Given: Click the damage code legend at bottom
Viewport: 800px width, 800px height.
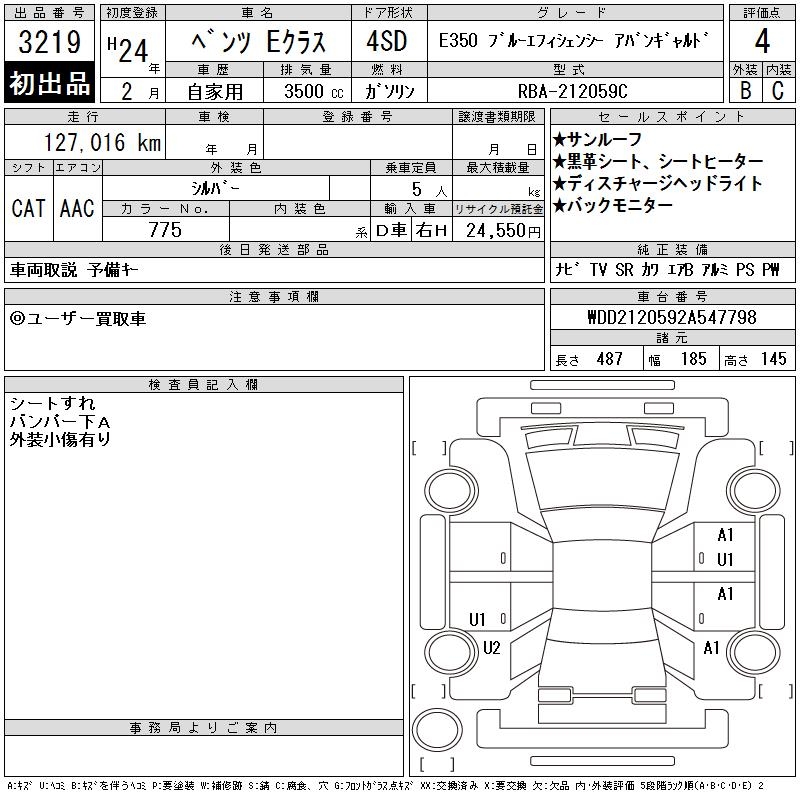Looking at the screenshot, I should (385, 786).
